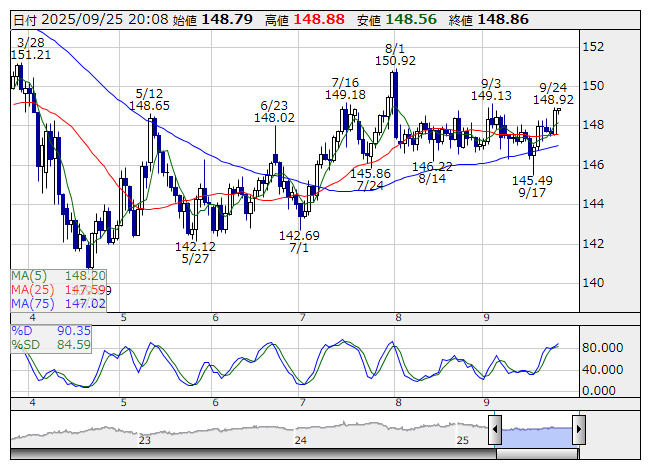
Task: Click the MA(75) legend label
Action: pos(32,303)
